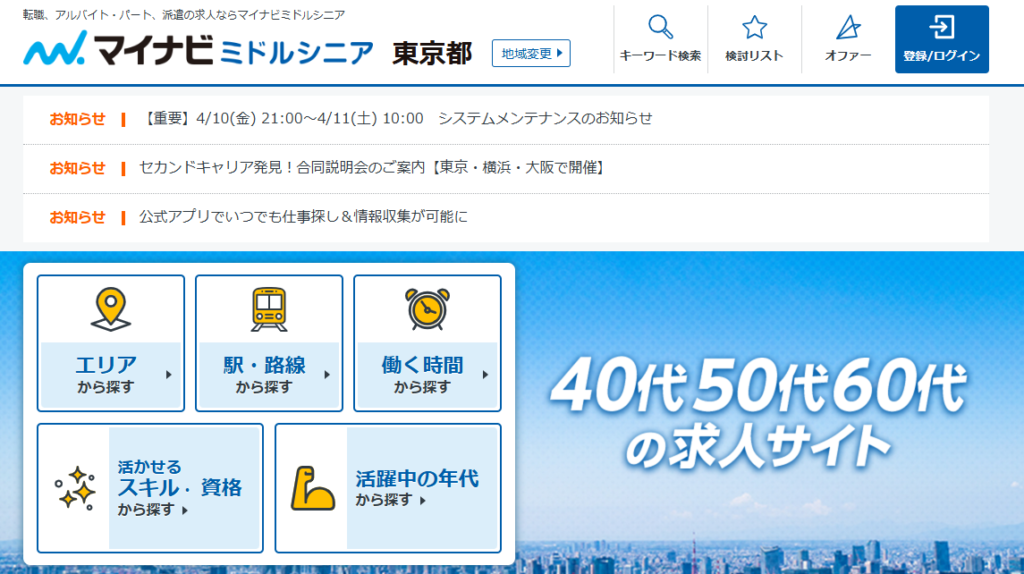Image resolution: width=1024 pixels, height=574 pixels.
Task: Select the alarm clock working hours icon
Action: (427, 309)
